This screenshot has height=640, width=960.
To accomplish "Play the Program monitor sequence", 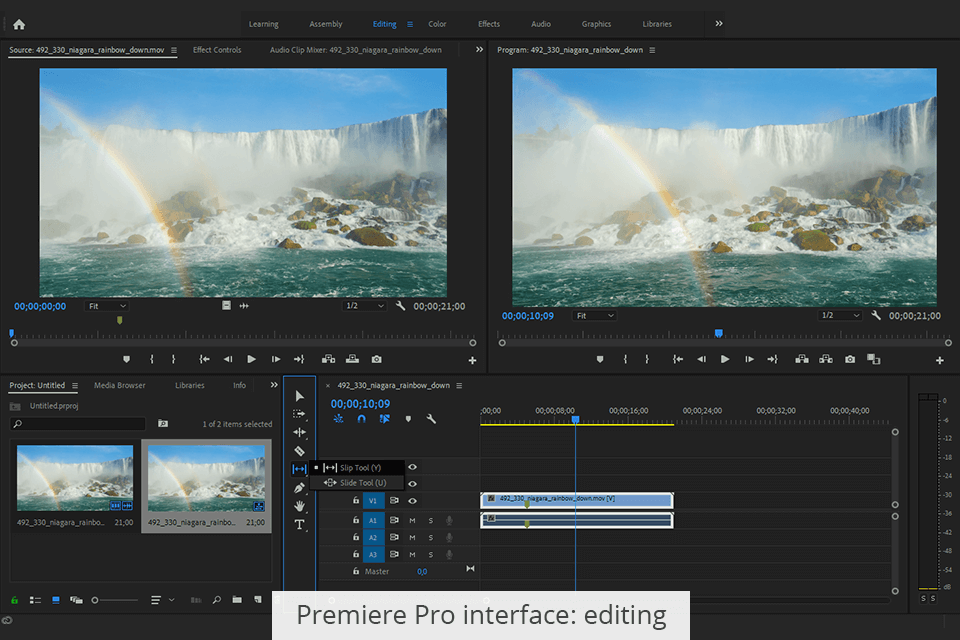I will point(725,360).
